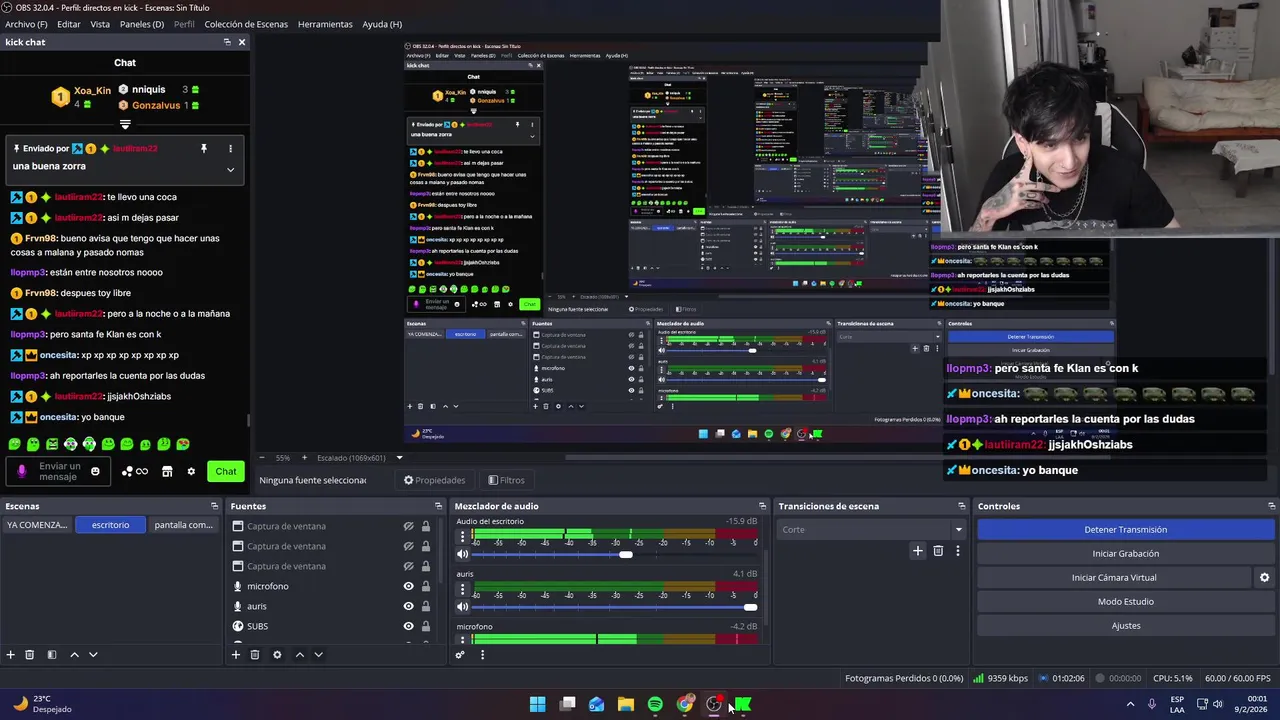Mute Audio del escritorio speaker

(x=462, y=554)
